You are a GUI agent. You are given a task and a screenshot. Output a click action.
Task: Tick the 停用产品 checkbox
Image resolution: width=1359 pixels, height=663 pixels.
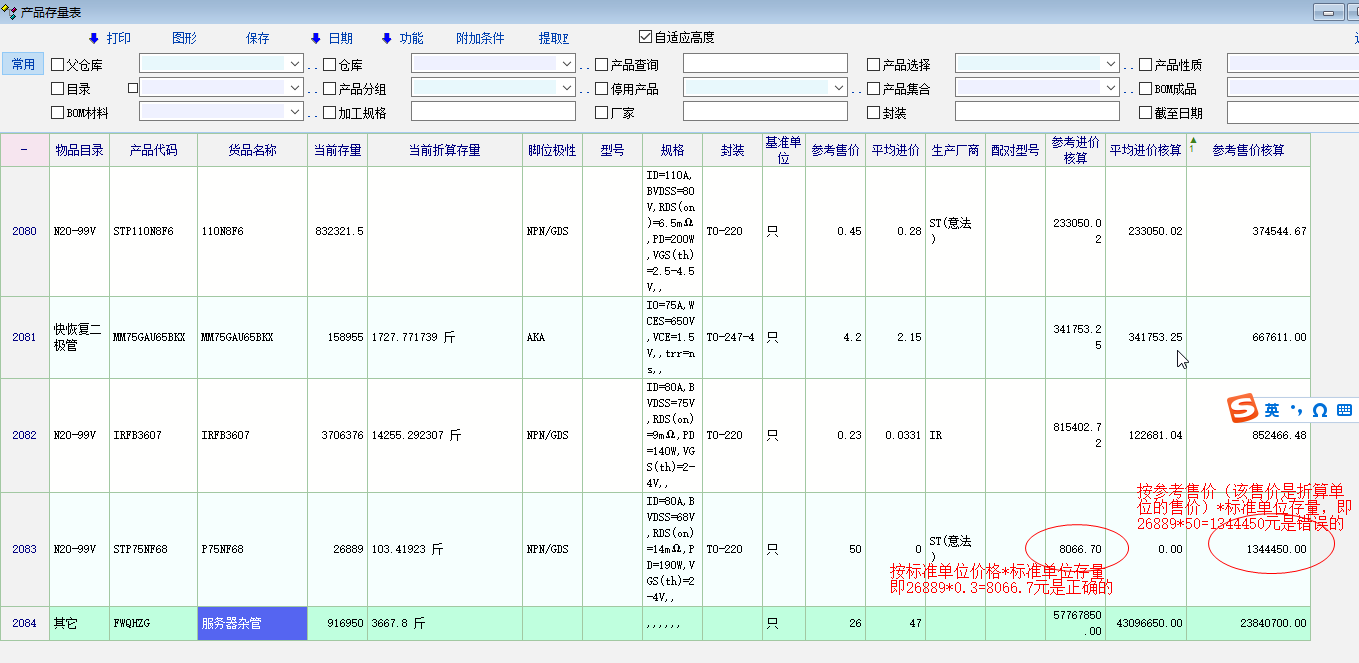click(601, 89)
